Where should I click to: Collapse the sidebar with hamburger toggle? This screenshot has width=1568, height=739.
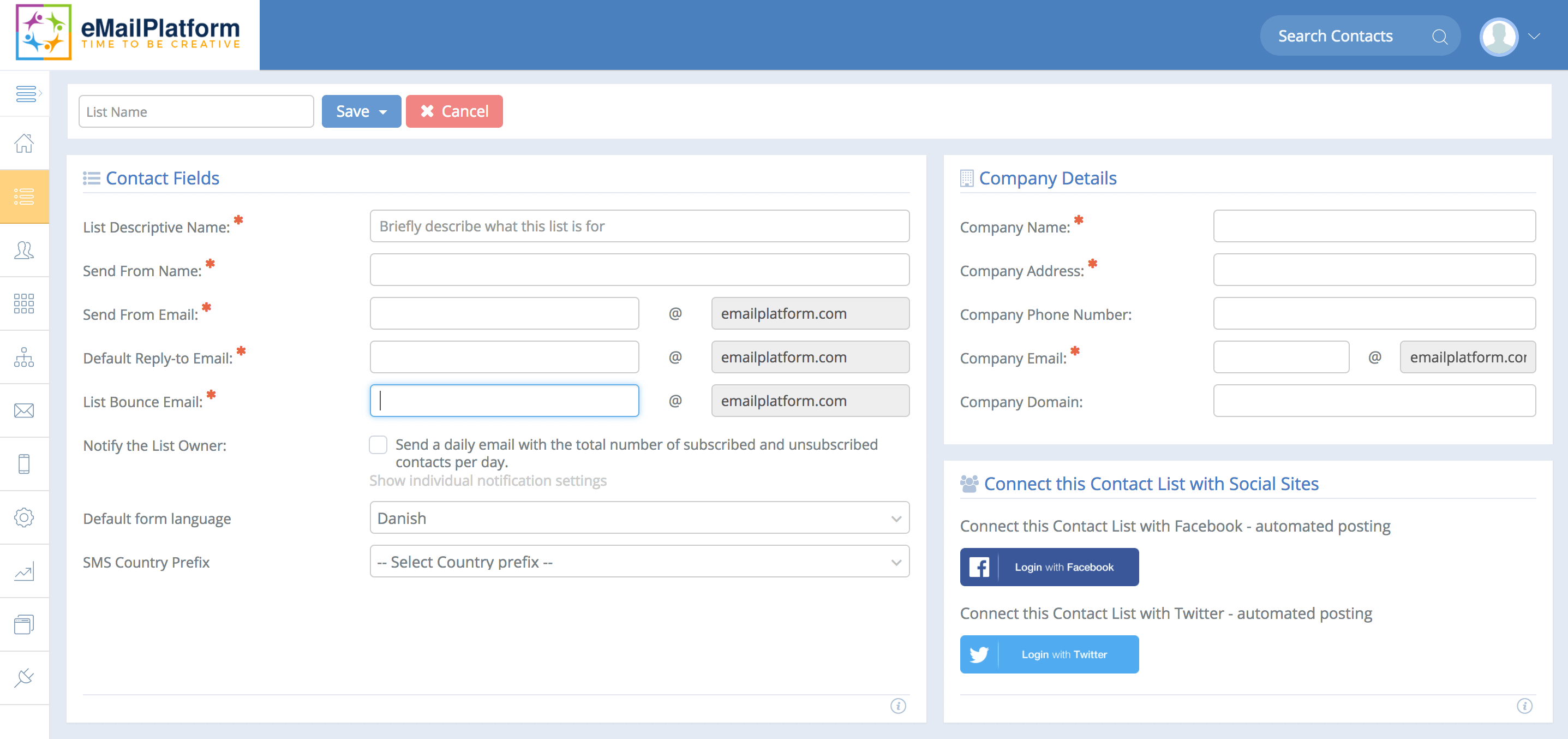[27, 93]
